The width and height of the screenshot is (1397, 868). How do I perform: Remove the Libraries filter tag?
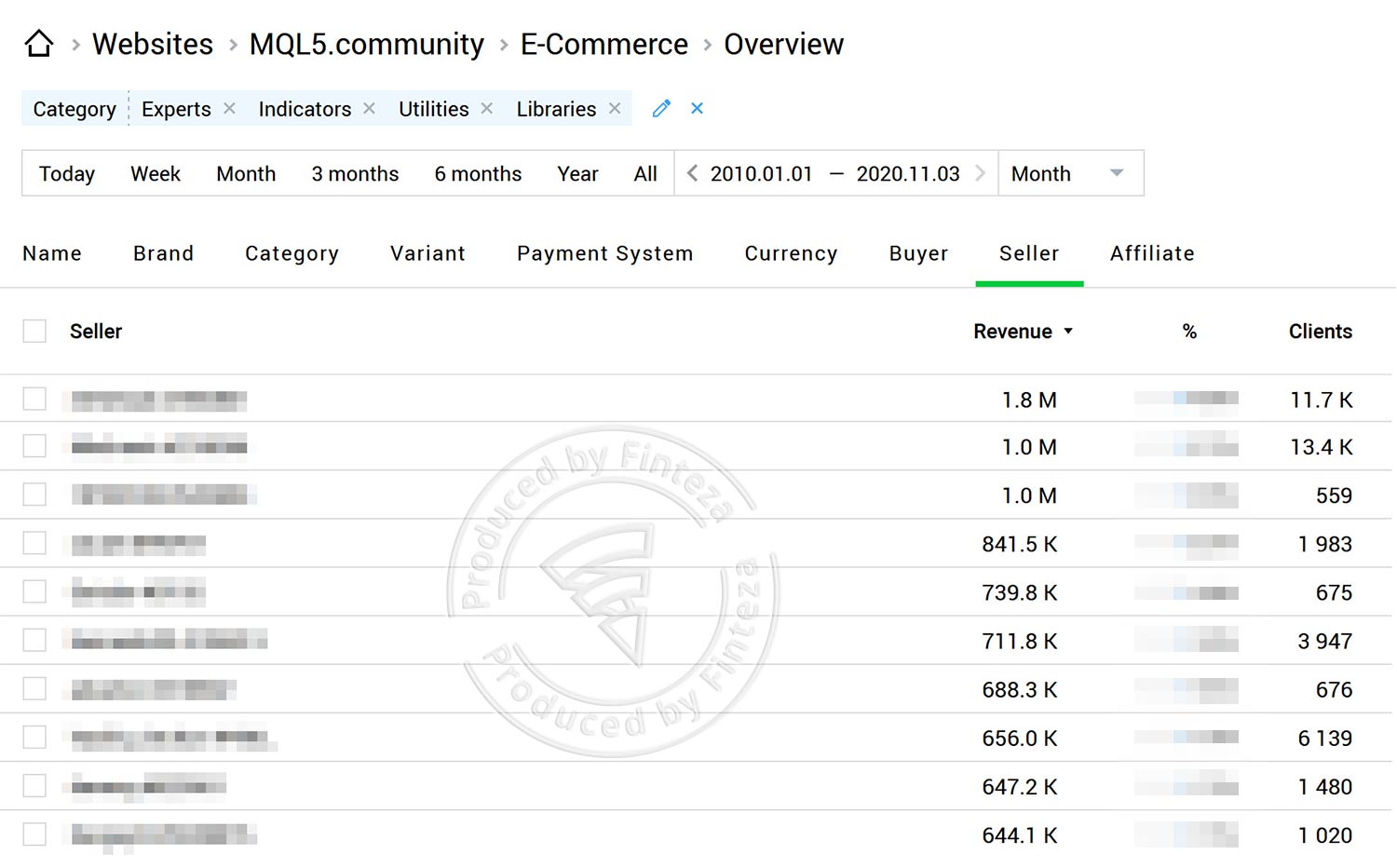point(615,109)
